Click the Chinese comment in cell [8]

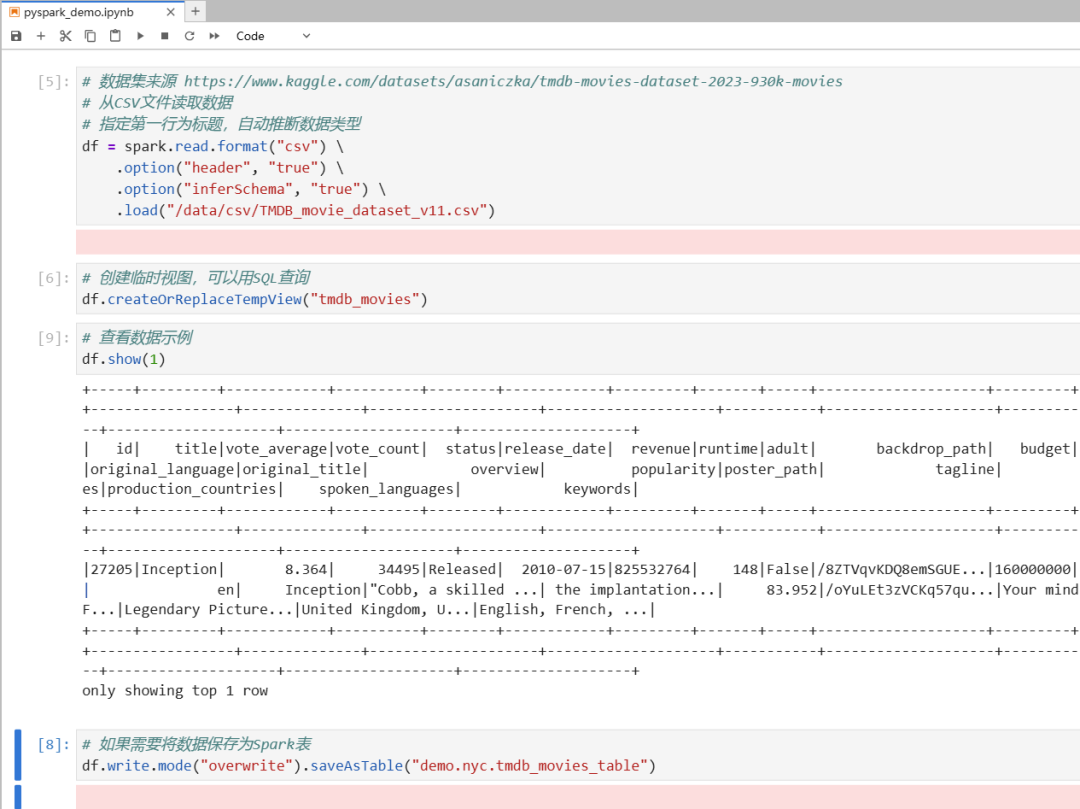pos(197,744)
